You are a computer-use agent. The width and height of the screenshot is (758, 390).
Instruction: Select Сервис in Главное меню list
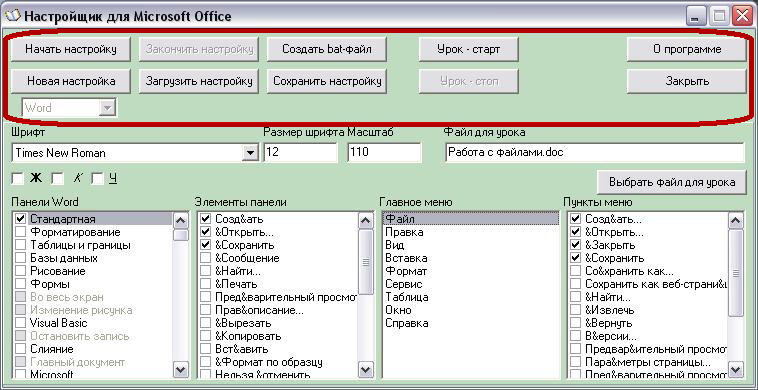pos(470,284)
